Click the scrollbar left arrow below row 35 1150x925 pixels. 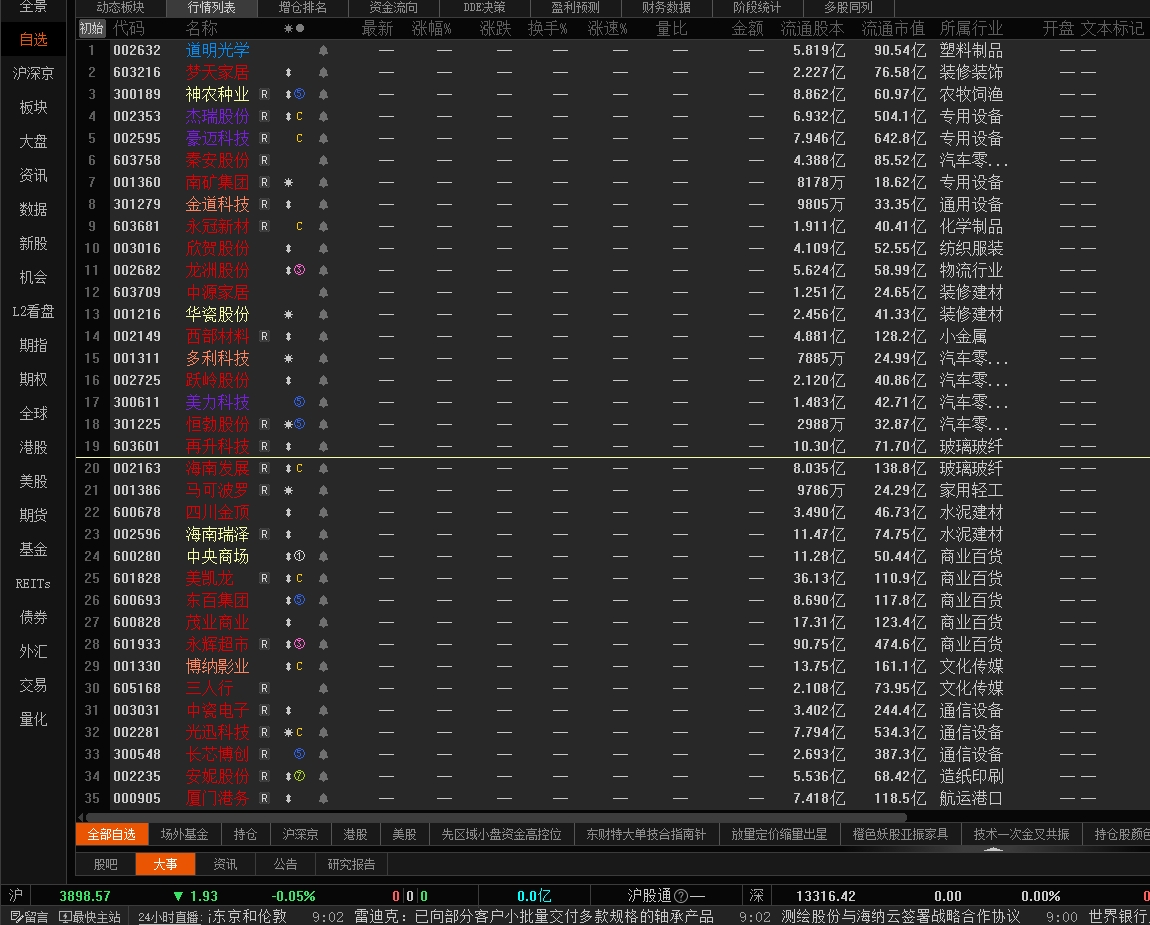tap(80, 816)
